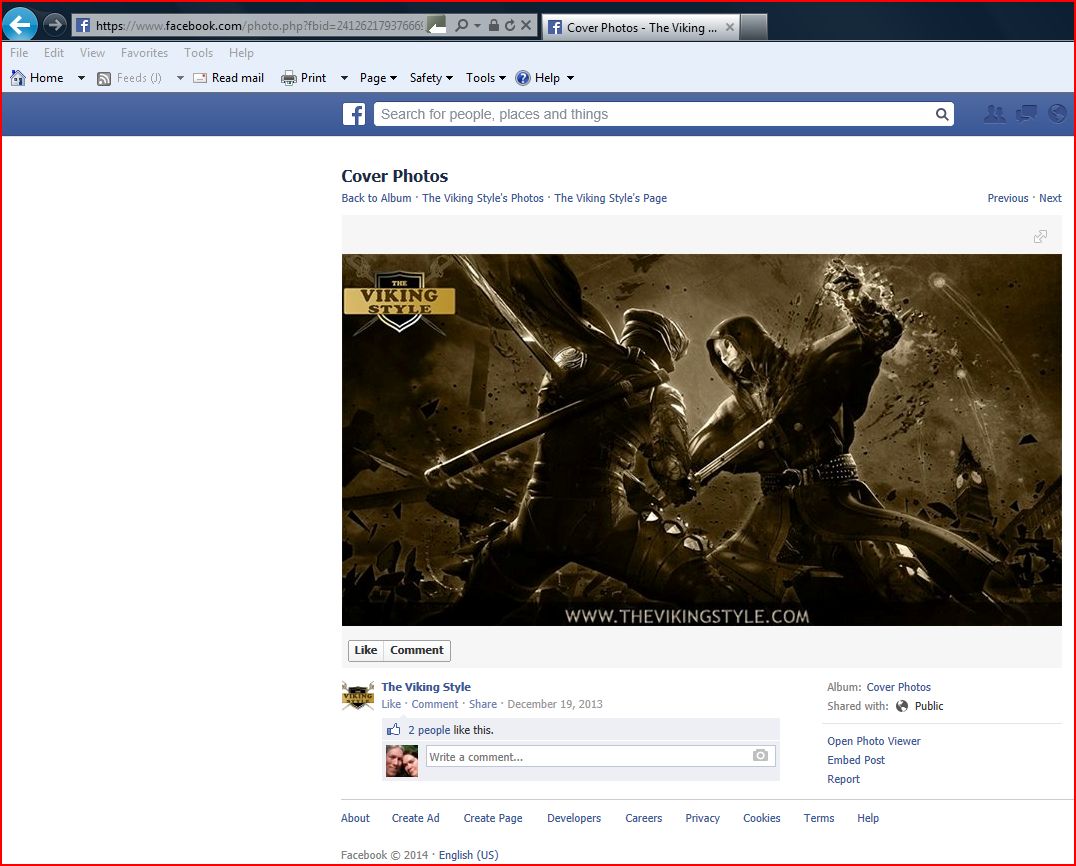Click the Feeds RSS icon
Image resolution: width=1076 pixels, height=866 pixels.
tap(104, 78)
